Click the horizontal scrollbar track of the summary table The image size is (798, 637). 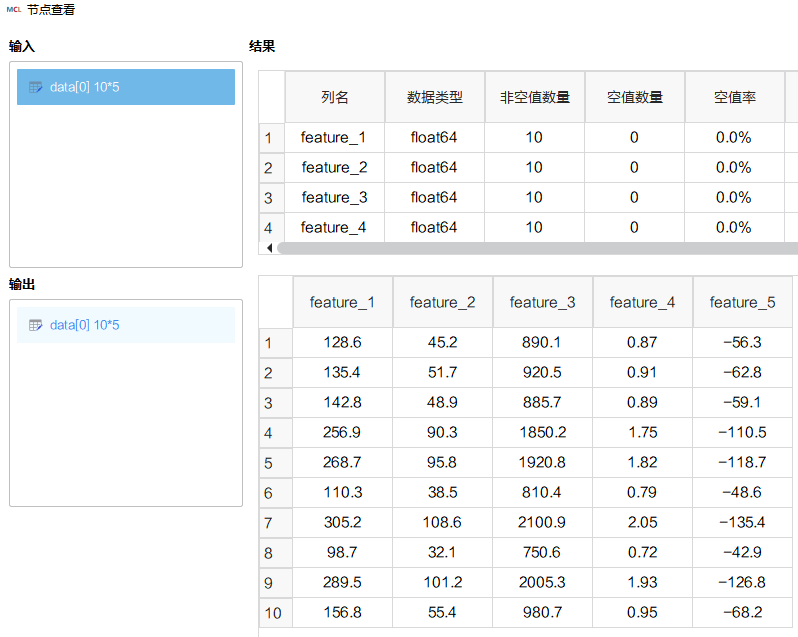click(x=537, y=248)
